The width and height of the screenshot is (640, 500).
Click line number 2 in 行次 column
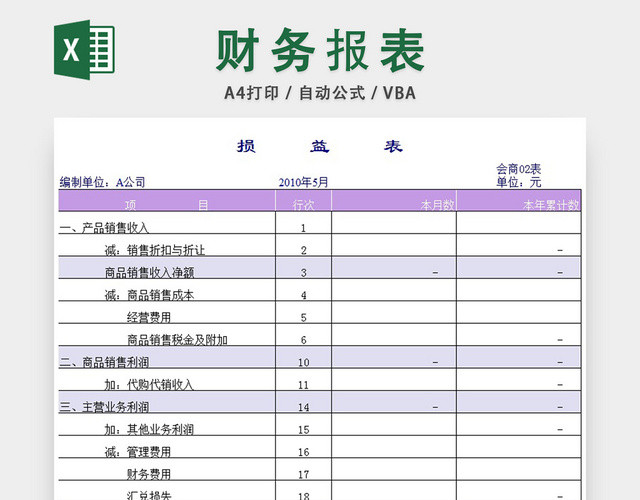303,250
